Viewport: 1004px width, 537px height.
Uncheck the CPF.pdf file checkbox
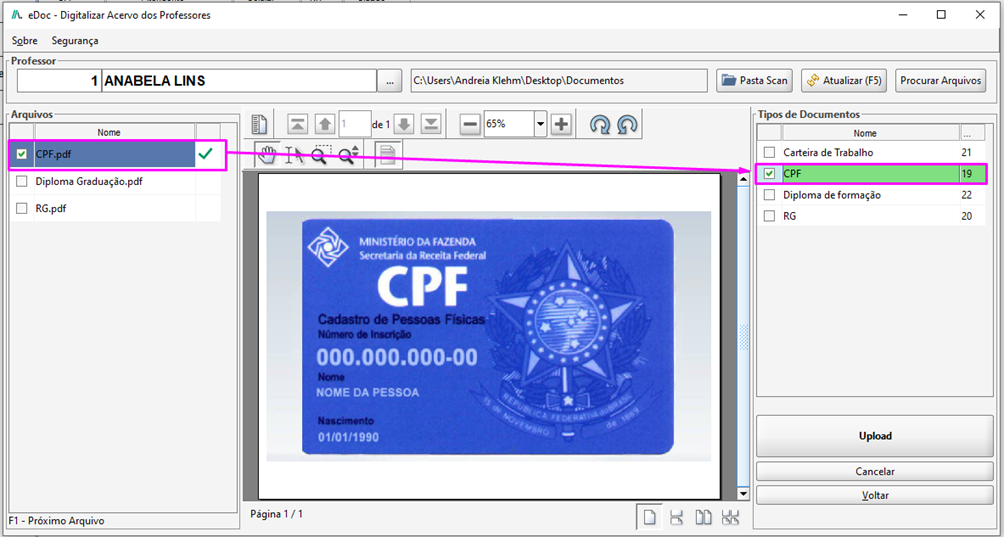click(22, 154)
